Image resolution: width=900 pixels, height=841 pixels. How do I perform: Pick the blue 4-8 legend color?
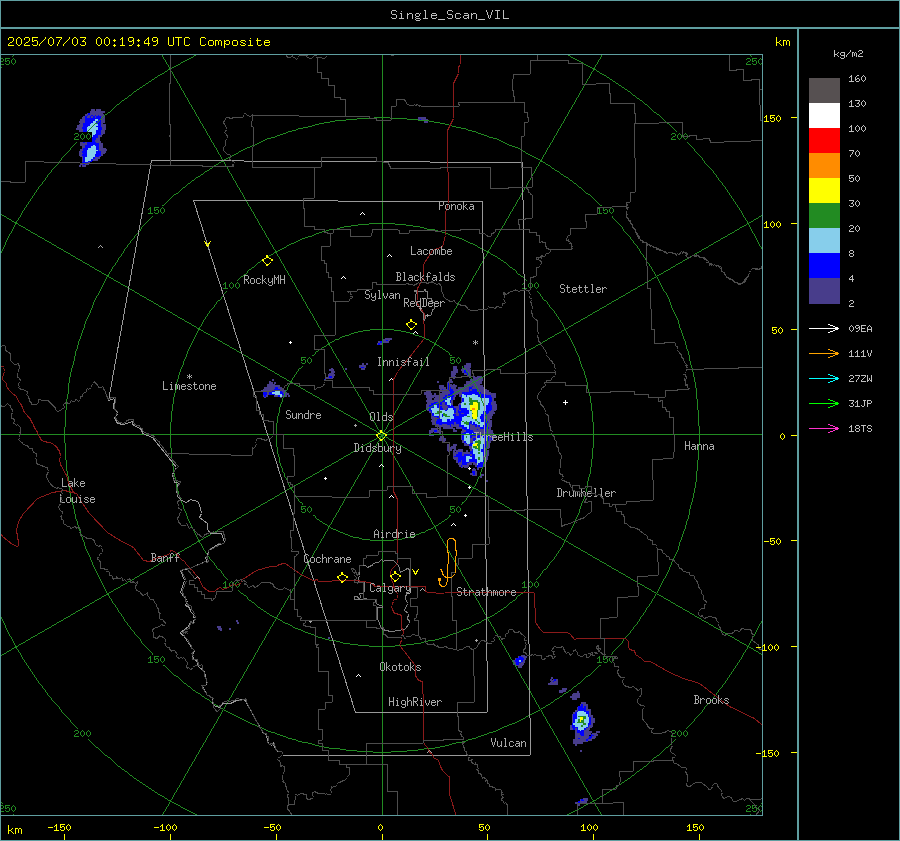824,266
